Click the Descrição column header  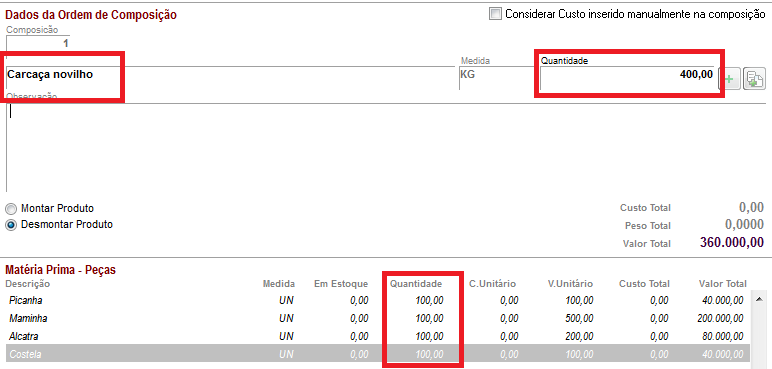point(28,284)
